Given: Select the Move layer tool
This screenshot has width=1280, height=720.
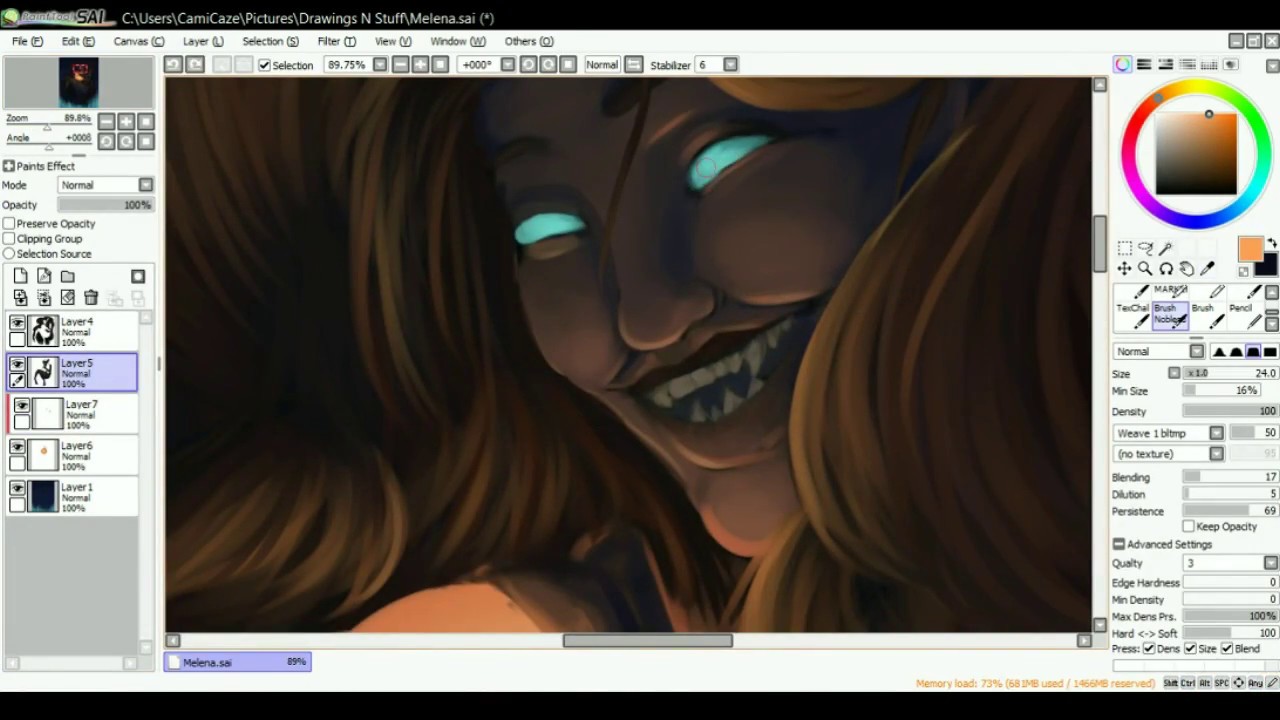Looking at the screenshot, I should 1125,269.
